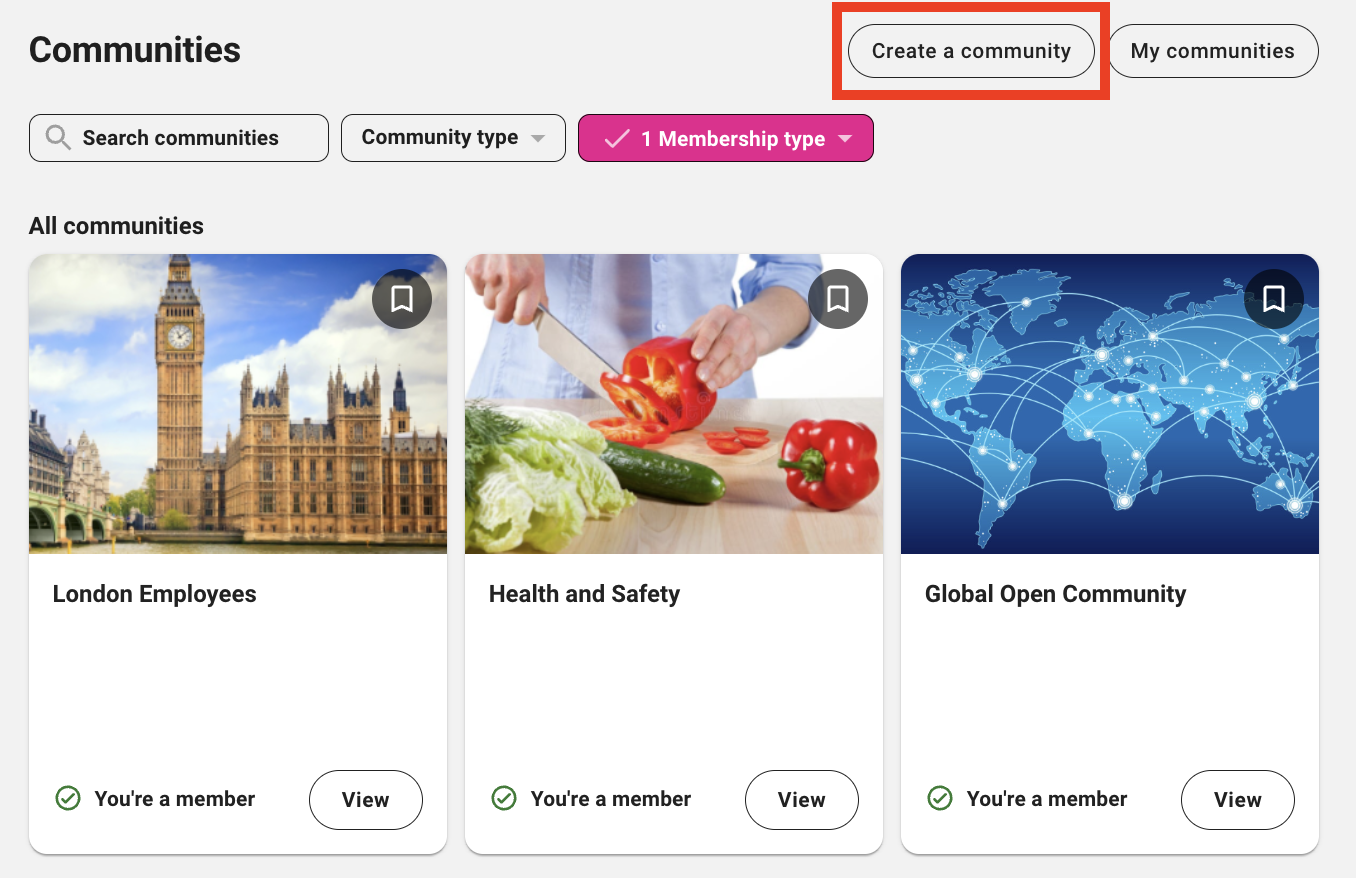Click the search magnifier icon

click(x=58, y=138)
